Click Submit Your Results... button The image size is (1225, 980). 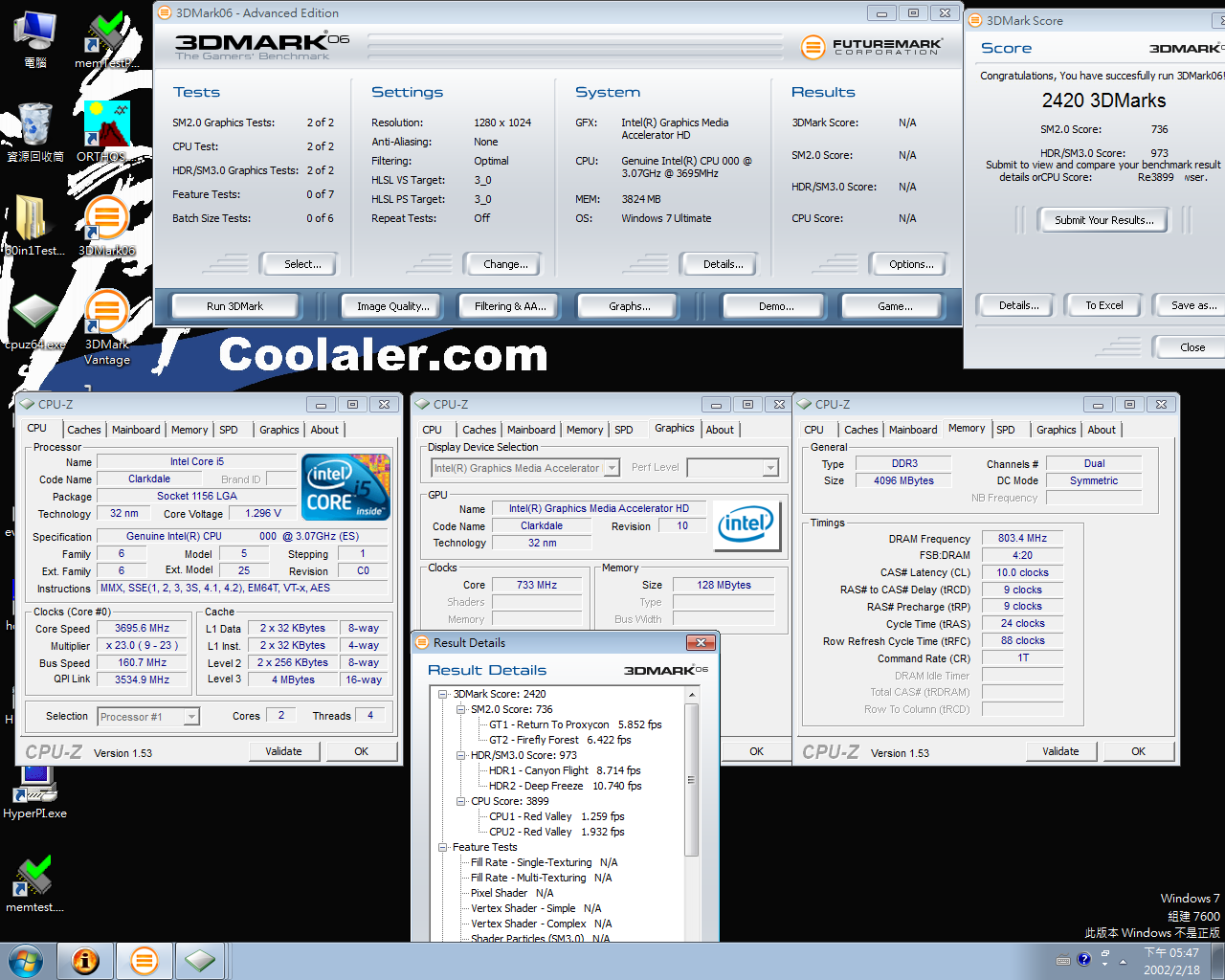pyautogui.click(x=1103, y=220)
